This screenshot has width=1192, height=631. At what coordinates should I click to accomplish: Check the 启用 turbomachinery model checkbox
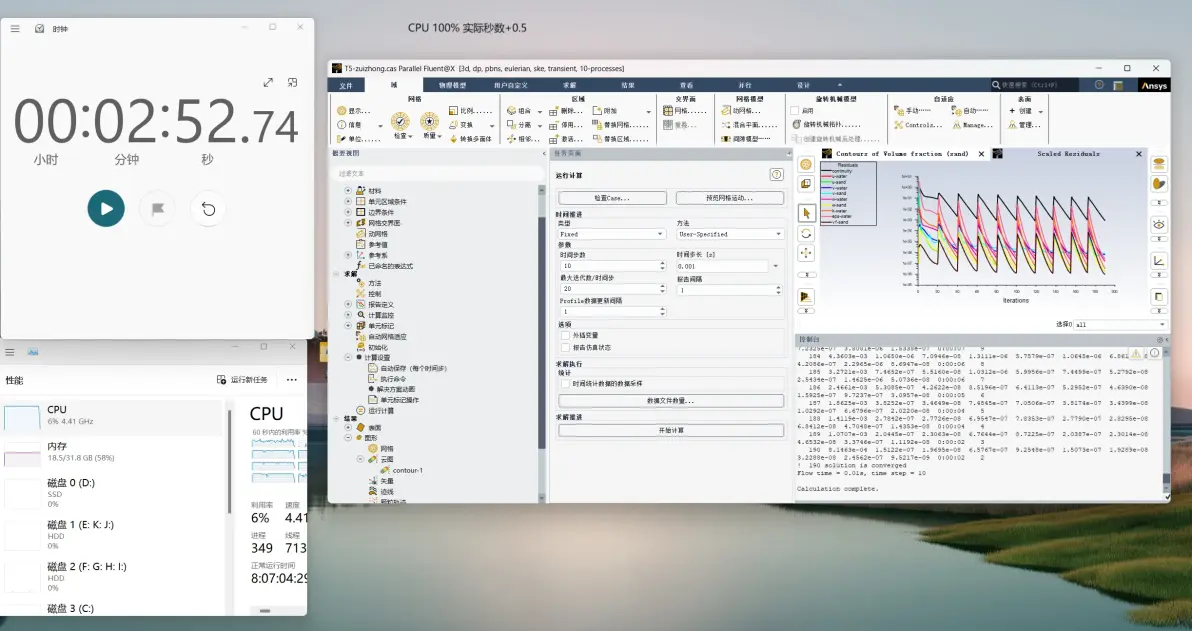[794, 111]
